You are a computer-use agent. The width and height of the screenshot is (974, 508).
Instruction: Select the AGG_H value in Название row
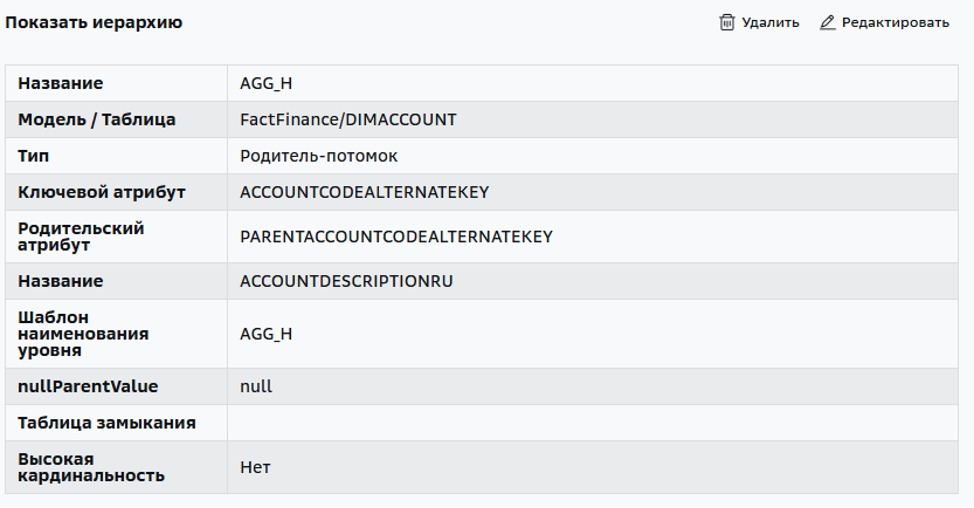click(x=266, y=83)
